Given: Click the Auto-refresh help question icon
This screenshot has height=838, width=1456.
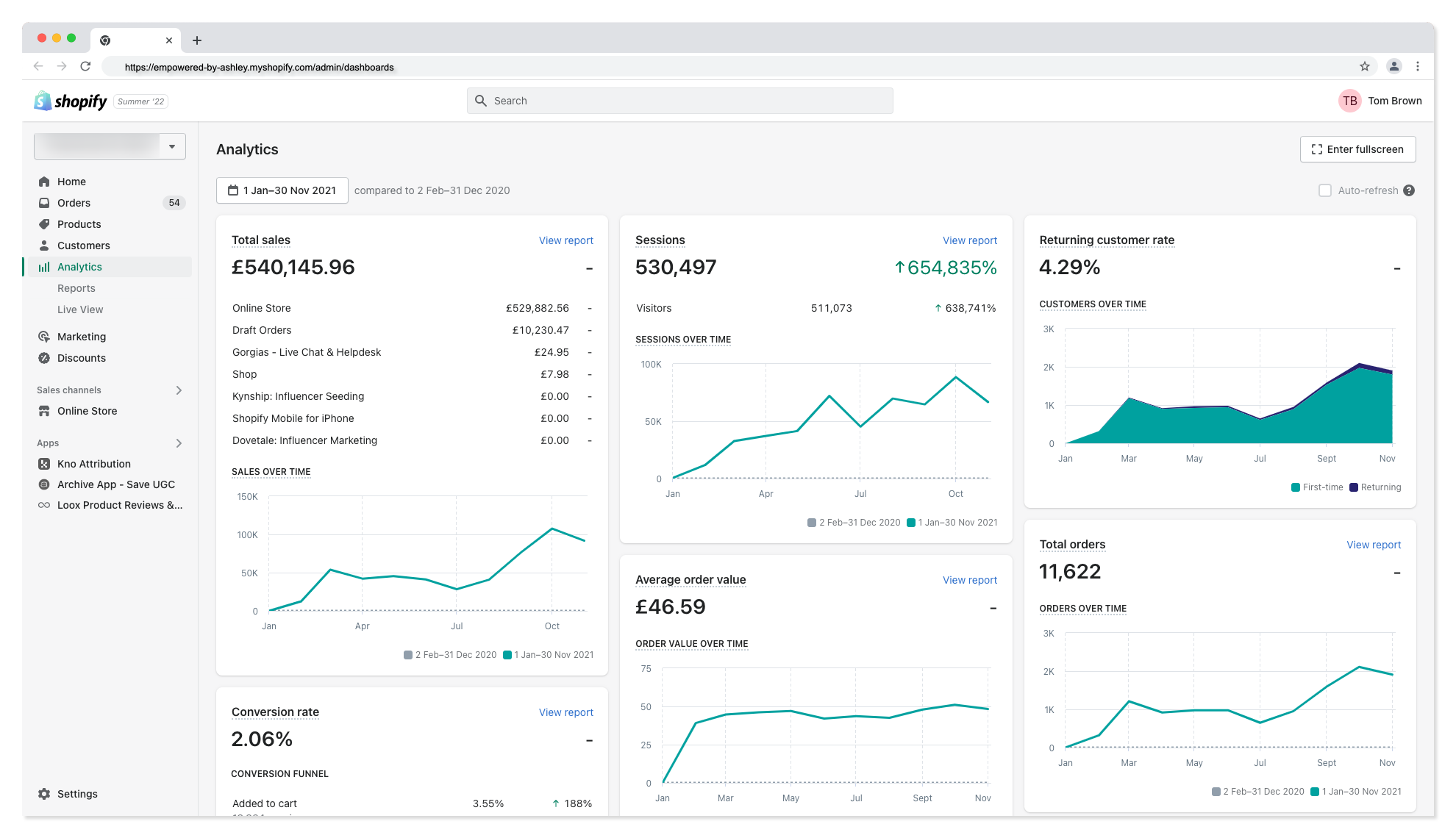Looking at the screenshot, I should coord(1409,190).
